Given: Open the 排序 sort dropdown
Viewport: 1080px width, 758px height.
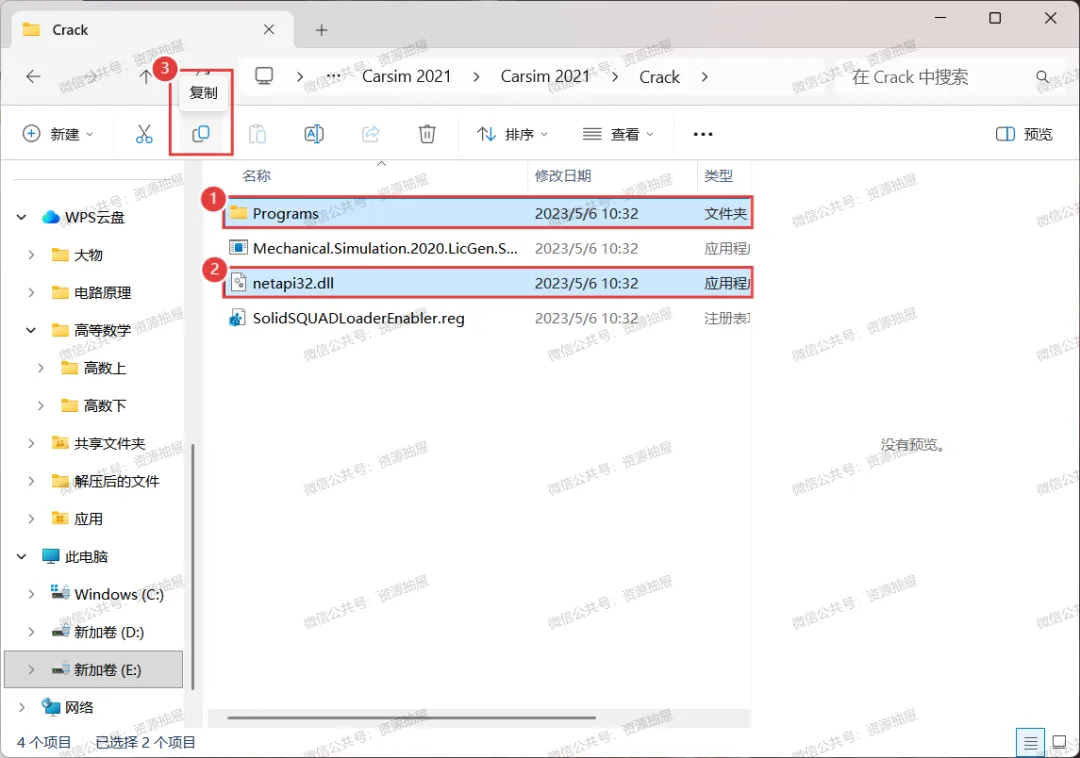Looking at the screenshot, I should click(512, 134).
